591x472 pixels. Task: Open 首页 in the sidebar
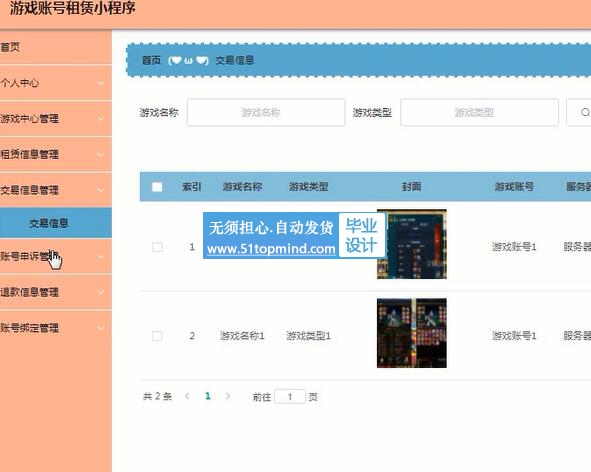[x=56, y=47]
